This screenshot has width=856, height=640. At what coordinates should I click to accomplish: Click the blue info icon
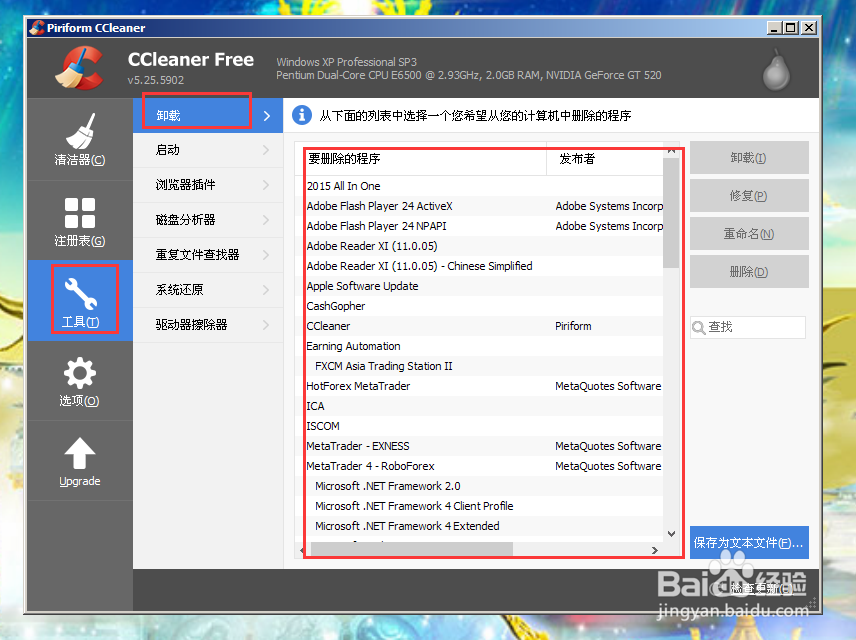(x=302, y=115)
